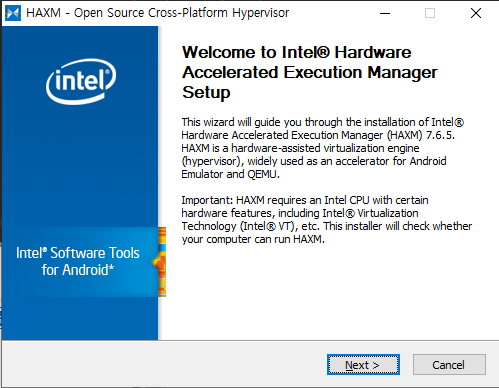Click the 'Welcome to Intel® Hardware Accelerated Execution Manager Setup' heading

pyautogui.click(x=310, y=72)
